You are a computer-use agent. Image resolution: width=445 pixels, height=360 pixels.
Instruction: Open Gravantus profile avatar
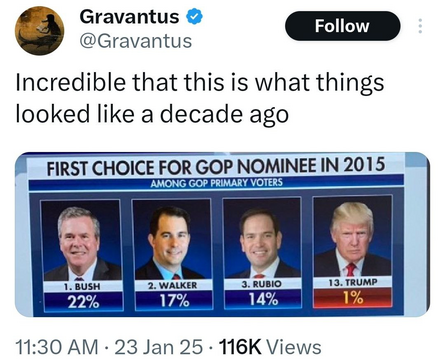pos(39,30)
